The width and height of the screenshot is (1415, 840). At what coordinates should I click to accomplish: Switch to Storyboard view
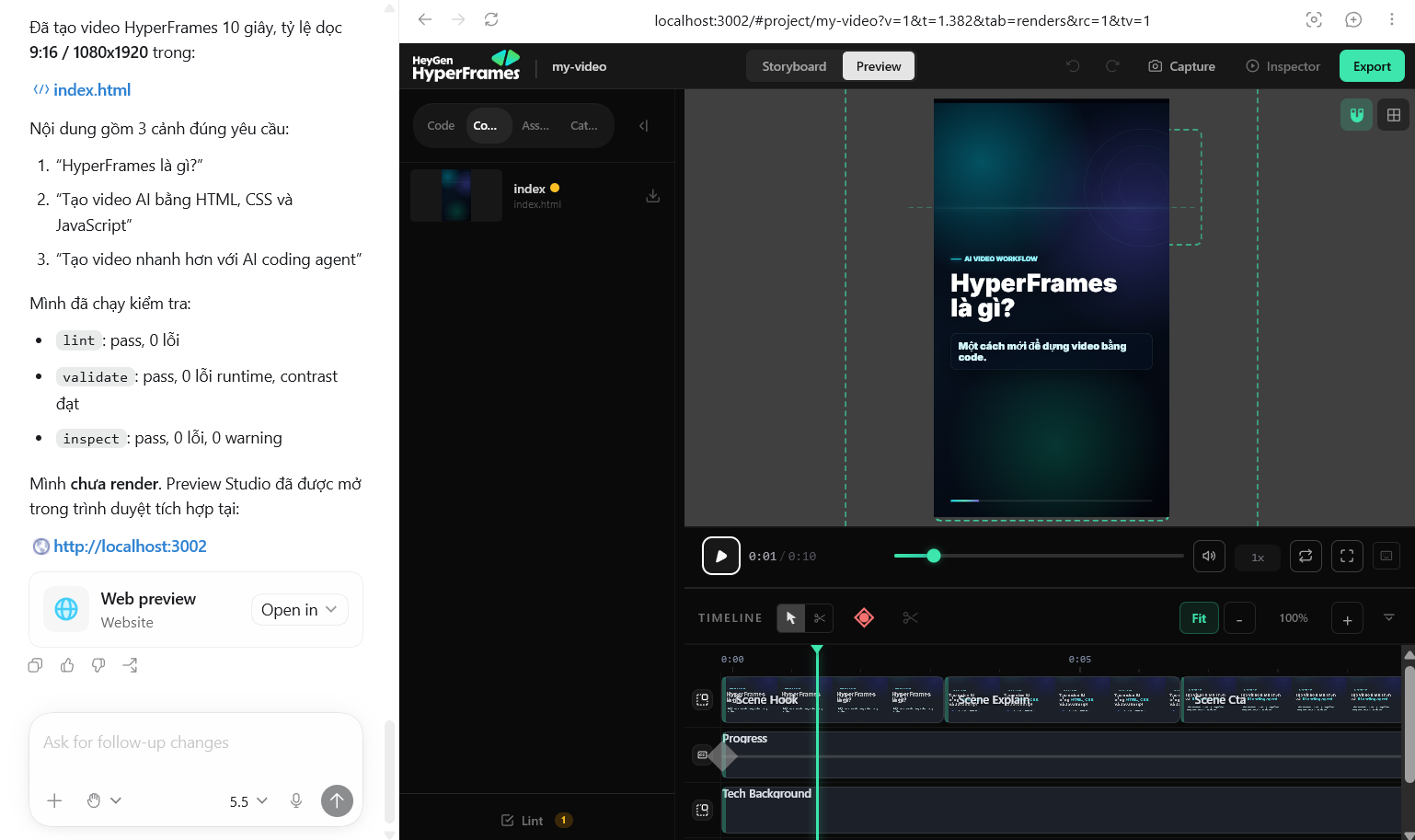click(x=794, y=66)
